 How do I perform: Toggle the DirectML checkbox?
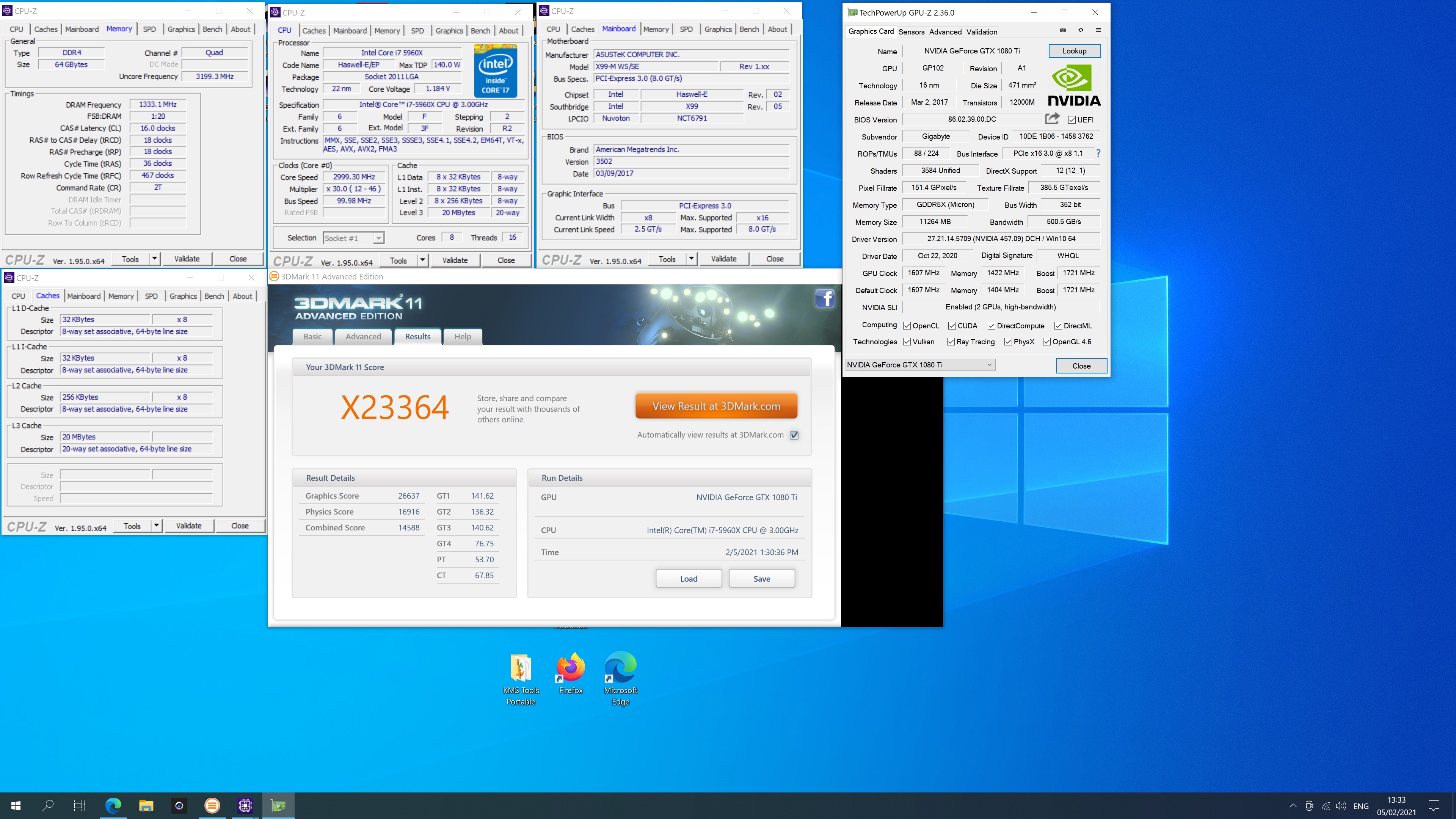[1058, 326]
